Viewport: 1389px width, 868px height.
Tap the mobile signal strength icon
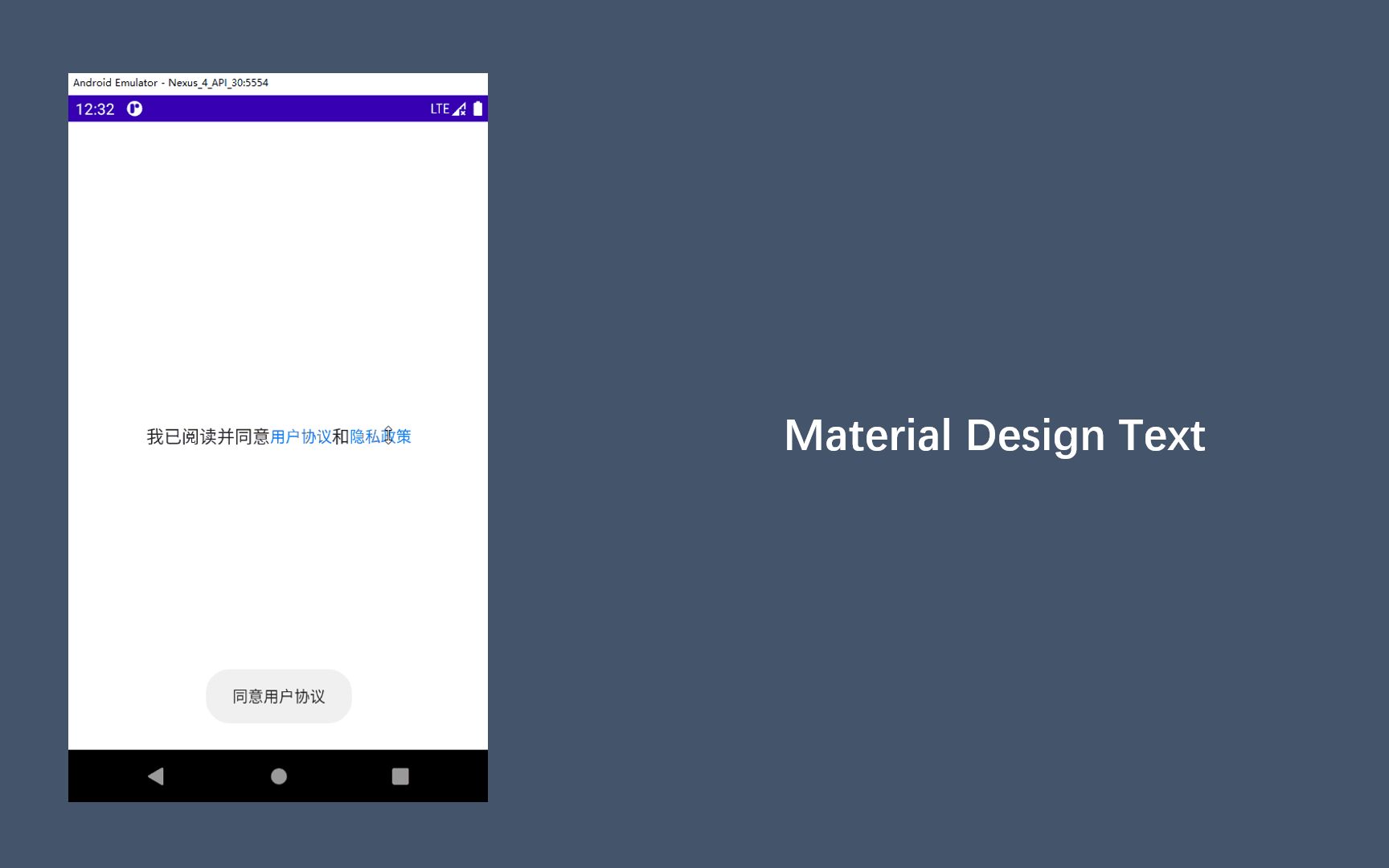point(459,108)
